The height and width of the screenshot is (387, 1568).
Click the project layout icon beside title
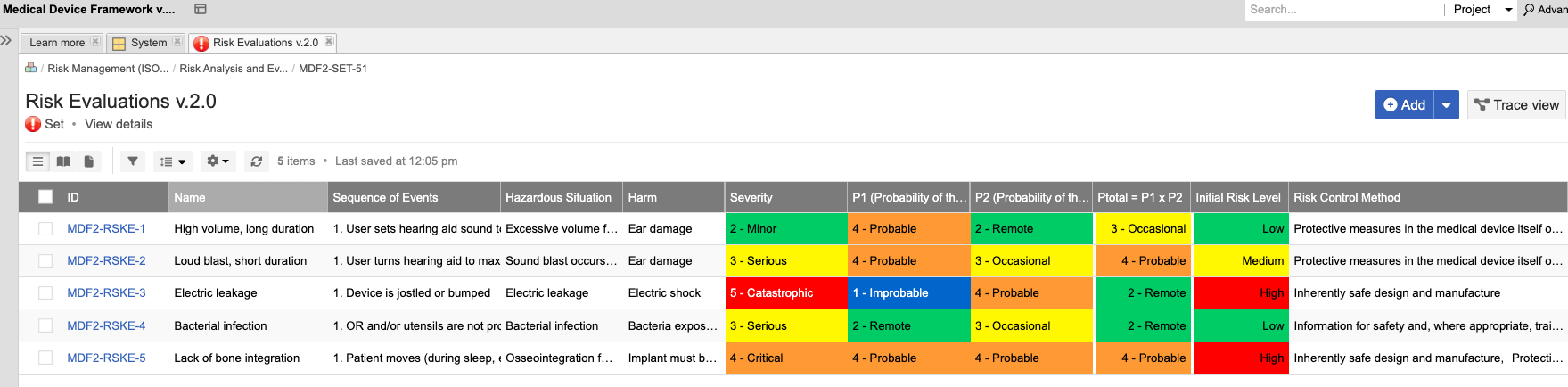[201, 9]
